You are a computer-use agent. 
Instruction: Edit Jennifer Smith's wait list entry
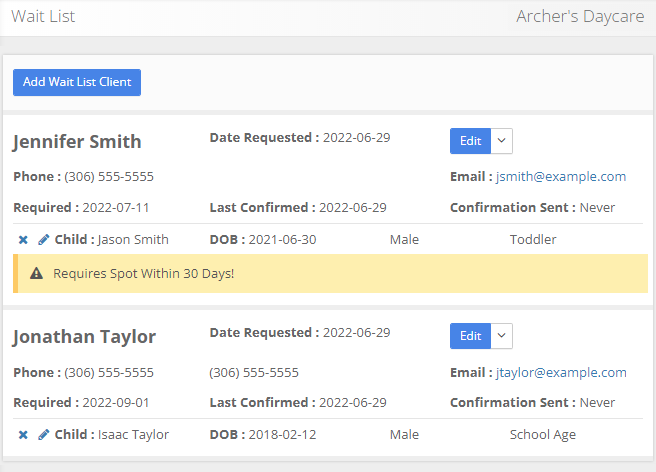(x=470, y=141)
